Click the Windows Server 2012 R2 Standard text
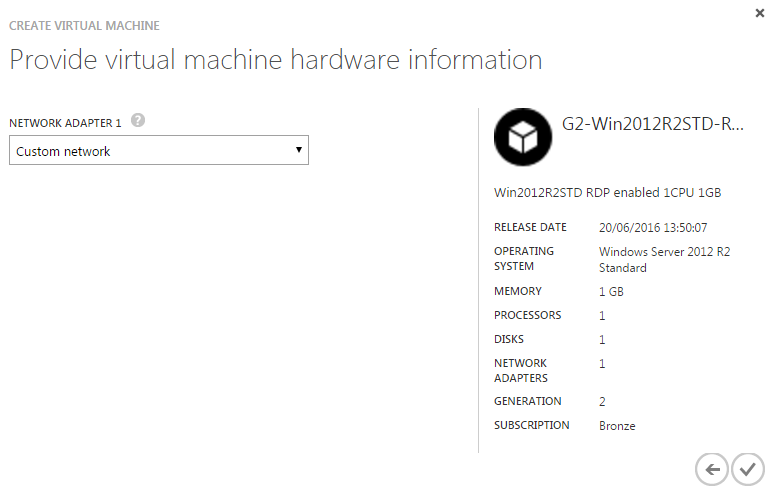 (664, 260)
